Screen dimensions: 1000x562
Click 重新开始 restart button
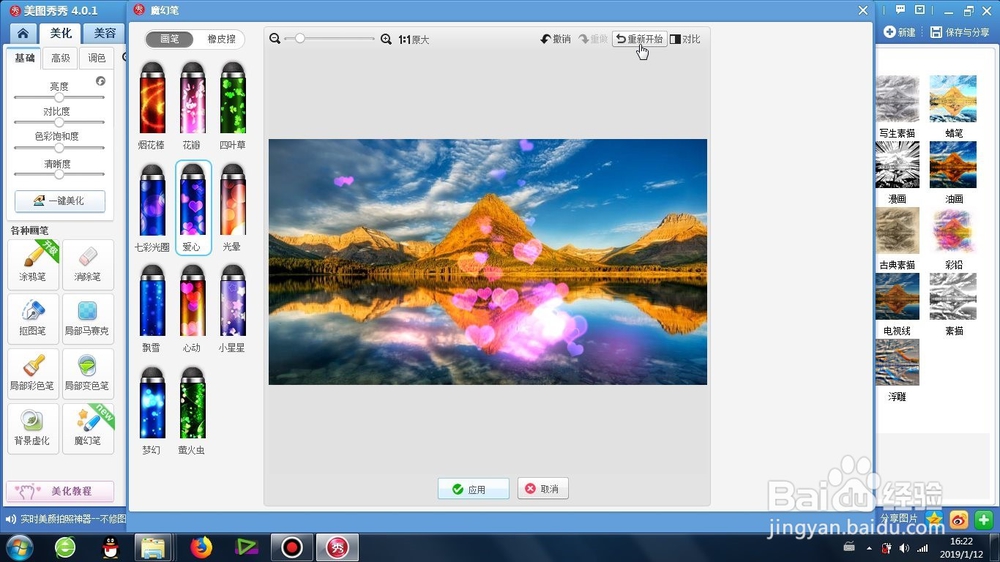coord(640,39)
